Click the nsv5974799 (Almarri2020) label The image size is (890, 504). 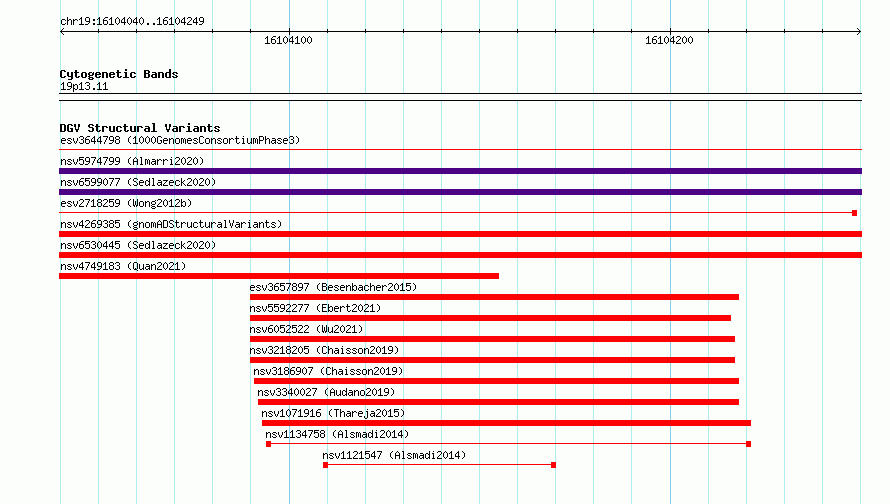pyautogui.click(x=132, y=161)
